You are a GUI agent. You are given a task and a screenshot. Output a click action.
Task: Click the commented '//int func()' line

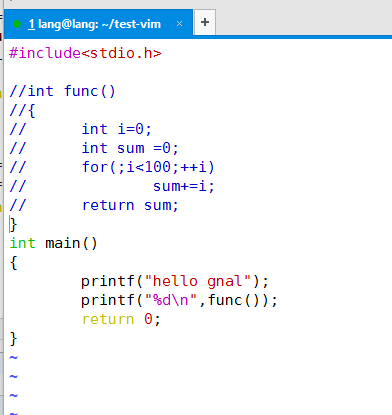62,91
